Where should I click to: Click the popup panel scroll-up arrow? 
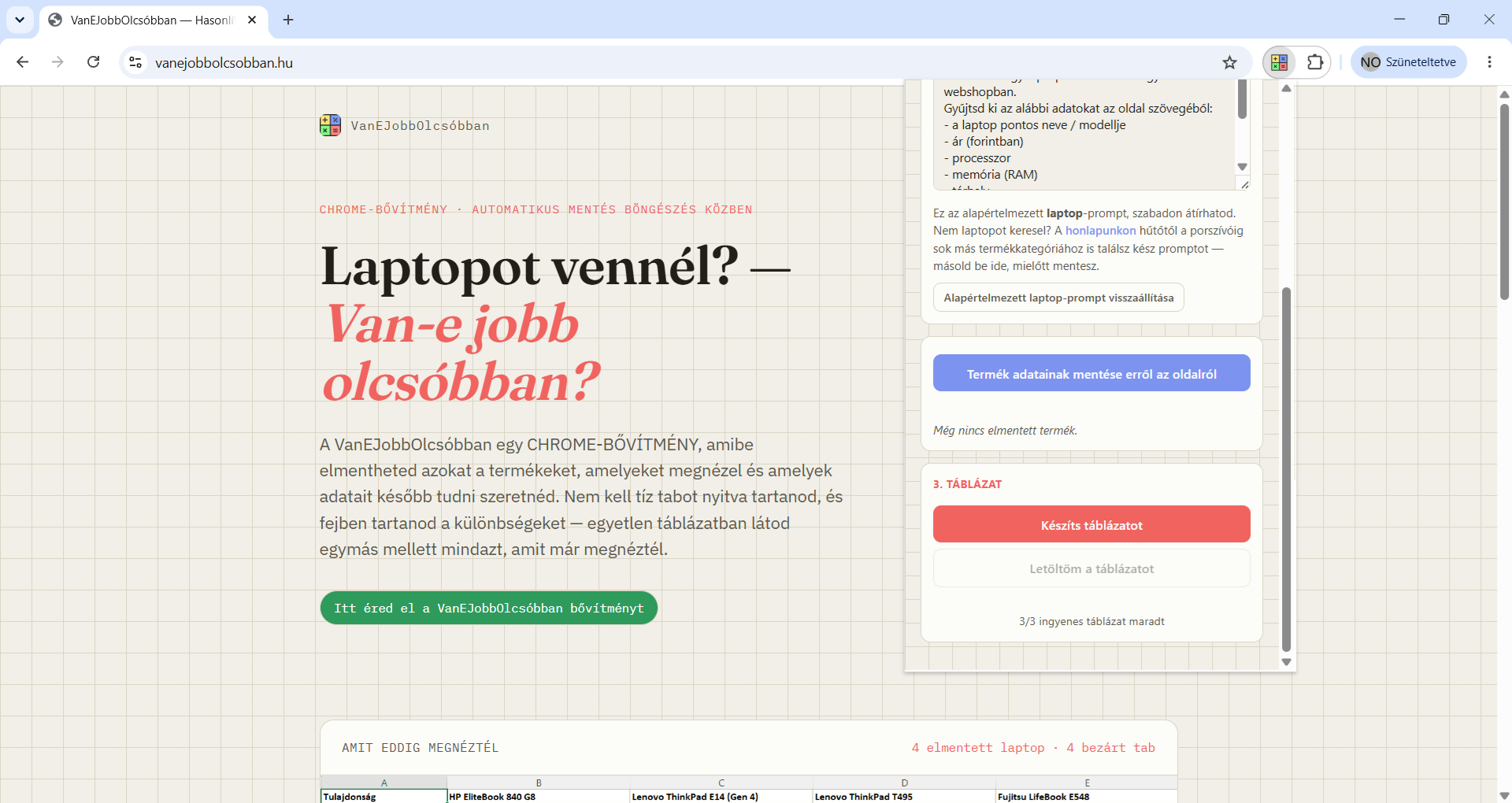pyautogui.click(x=1286, y=88)
